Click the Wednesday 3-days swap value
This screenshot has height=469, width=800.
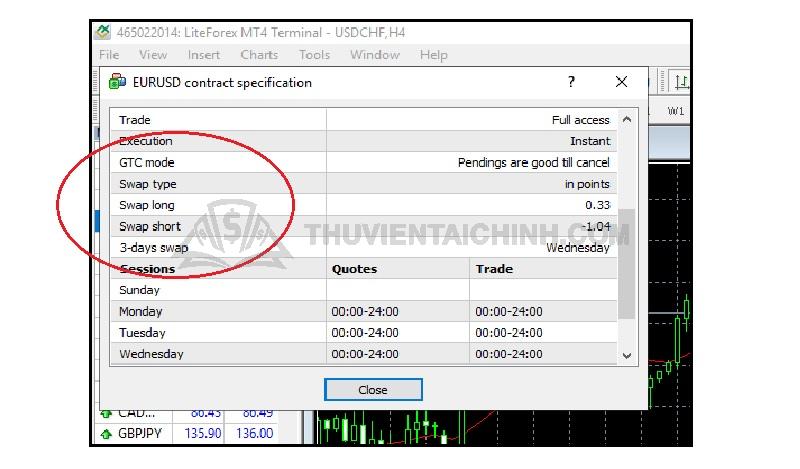coord(578,248)
